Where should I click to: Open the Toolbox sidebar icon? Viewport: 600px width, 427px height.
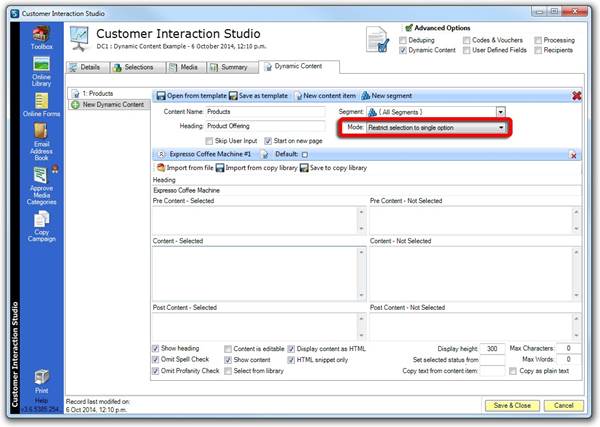click(x=41, y=37)
